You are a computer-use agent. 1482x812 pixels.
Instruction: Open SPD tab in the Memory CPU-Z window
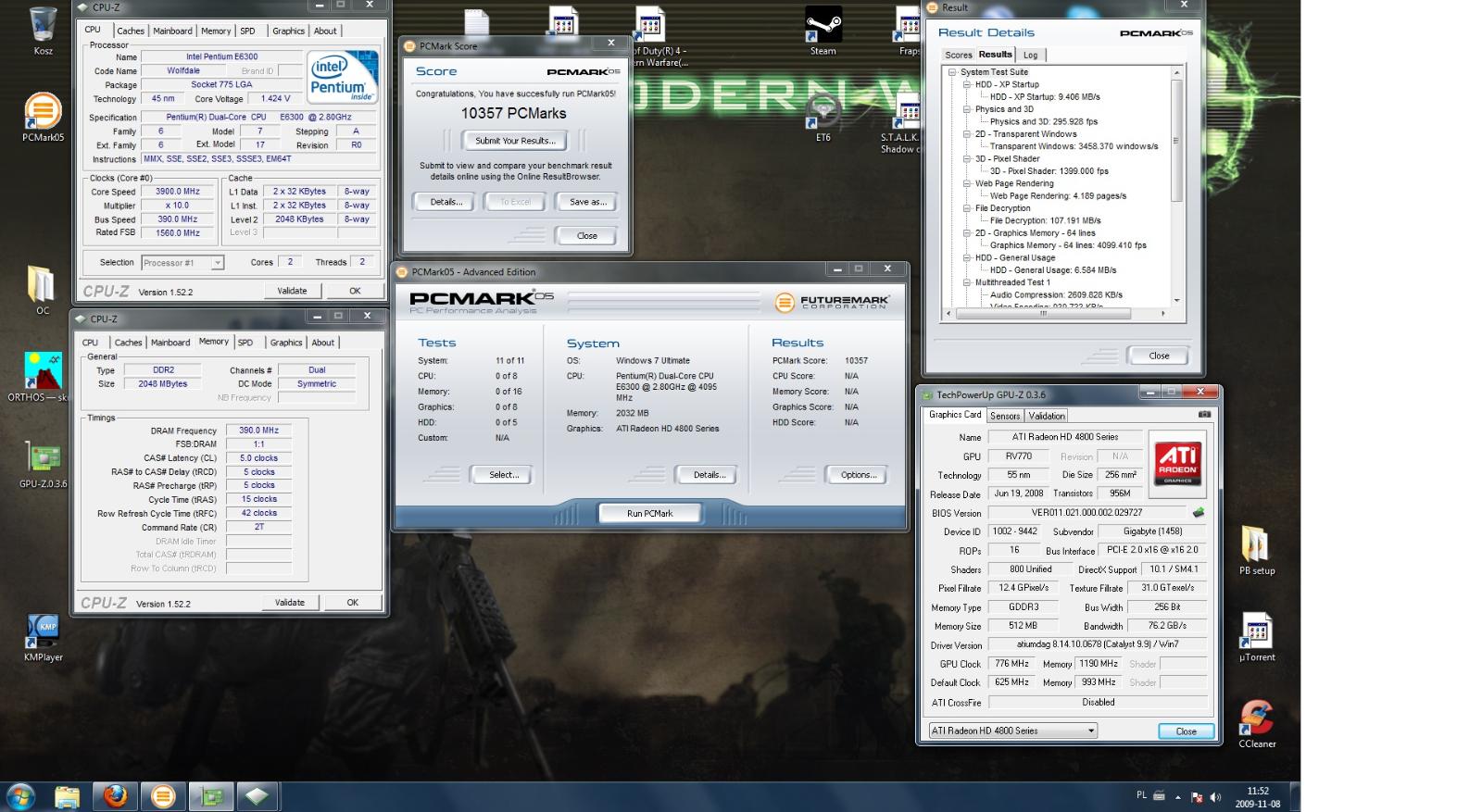[245, 343]
